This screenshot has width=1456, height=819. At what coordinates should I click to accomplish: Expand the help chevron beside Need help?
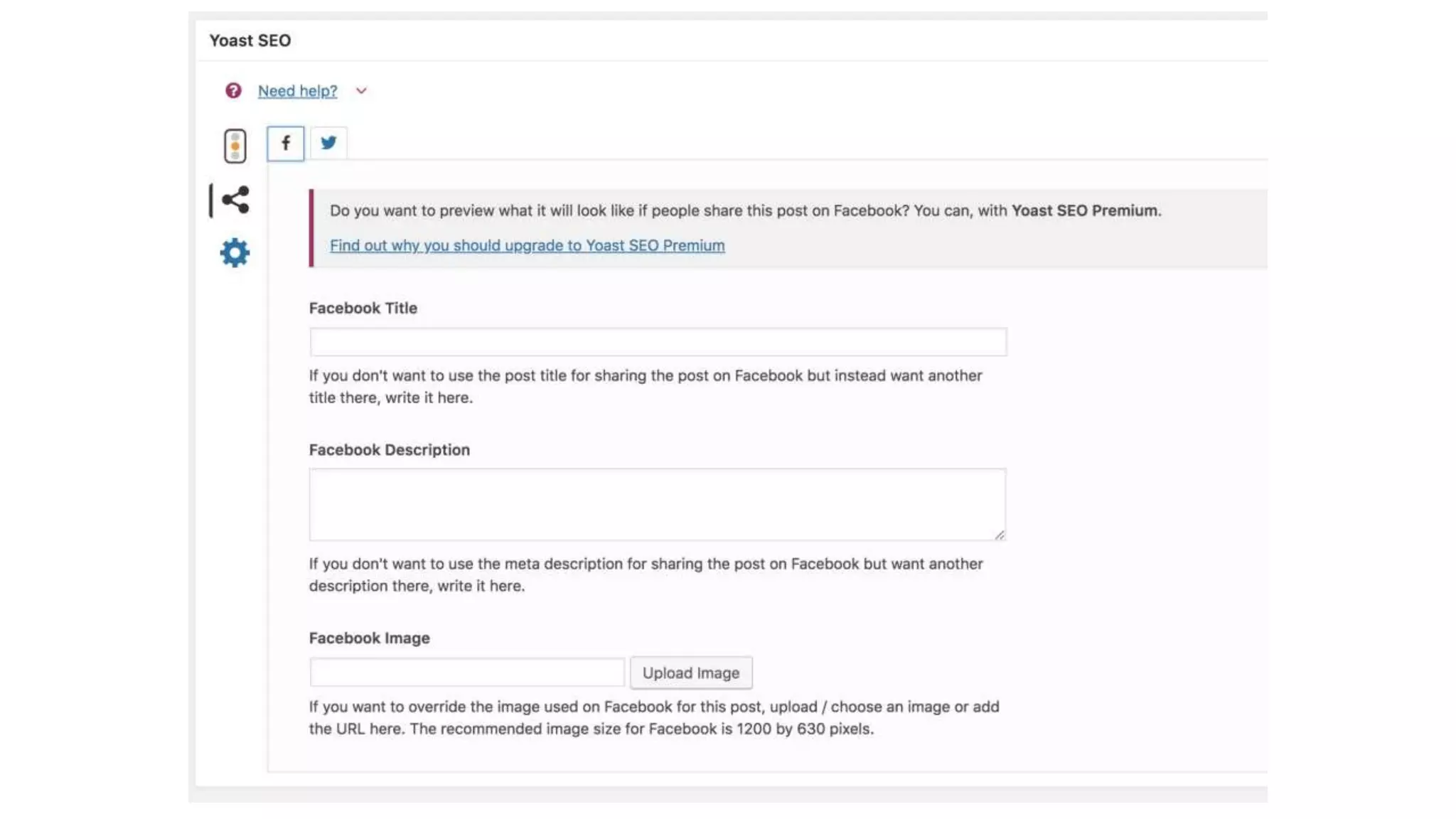[361, 91]
